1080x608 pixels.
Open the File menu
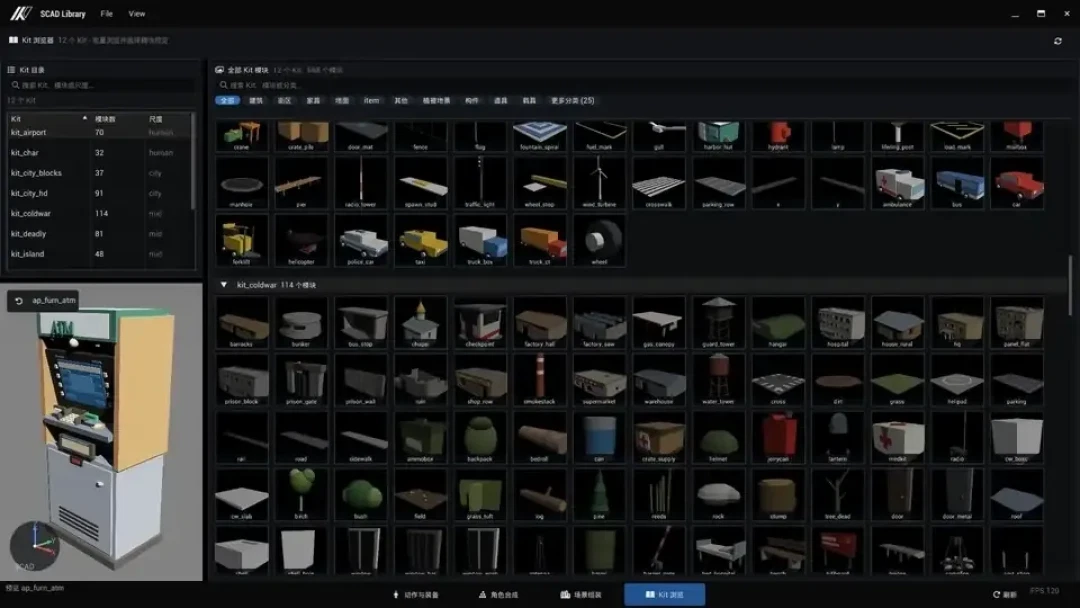[x=106, y=14]
